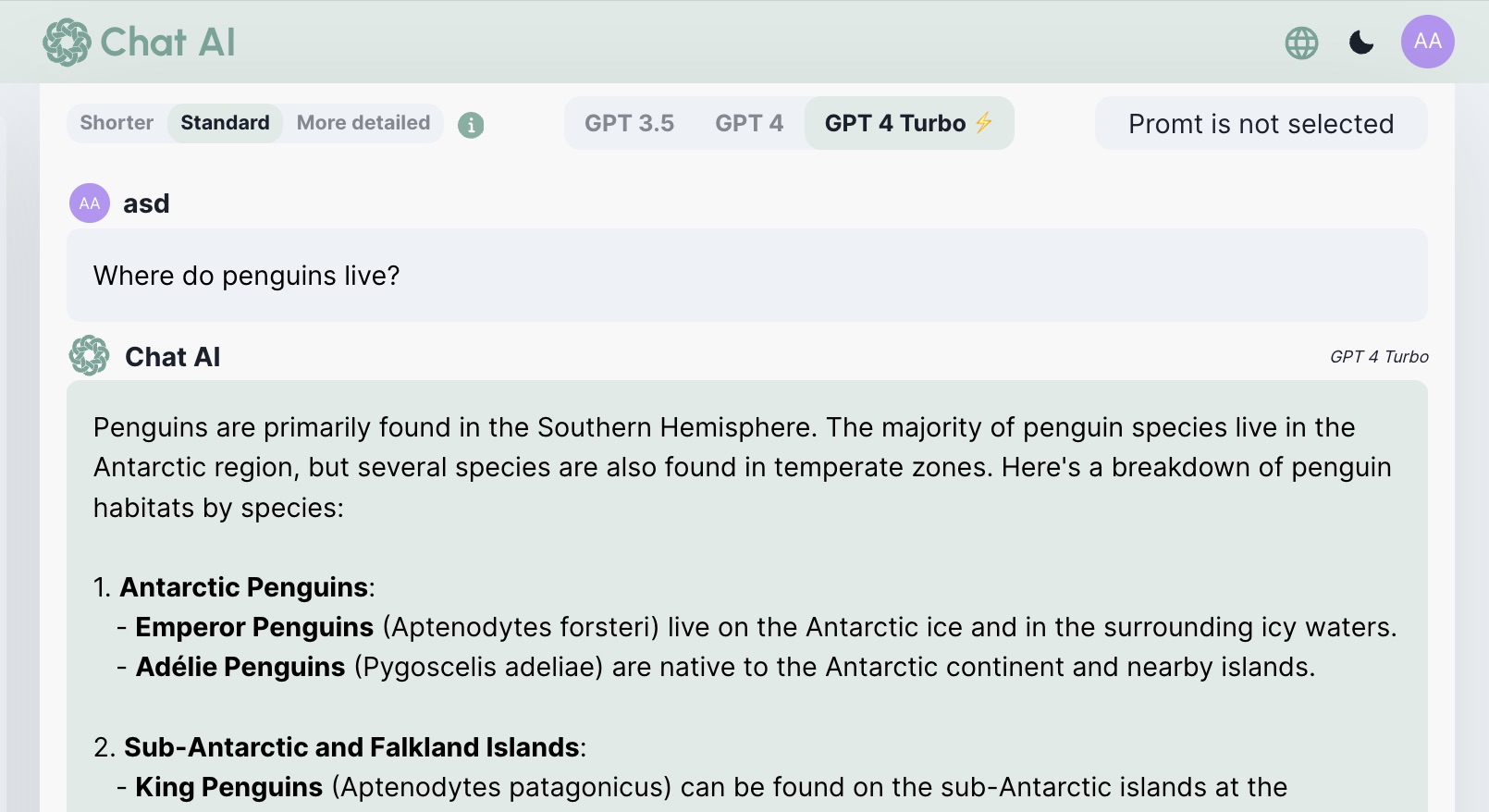Image resolution: width=1489 pixels, height=812 pixels.
Task: Click the user message Where do penguins live?
Action: click(247, 276)
